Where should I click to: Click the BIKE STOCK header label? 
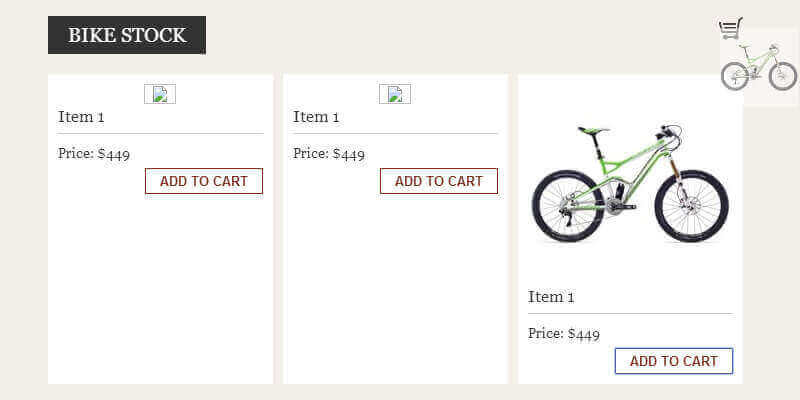127,35
